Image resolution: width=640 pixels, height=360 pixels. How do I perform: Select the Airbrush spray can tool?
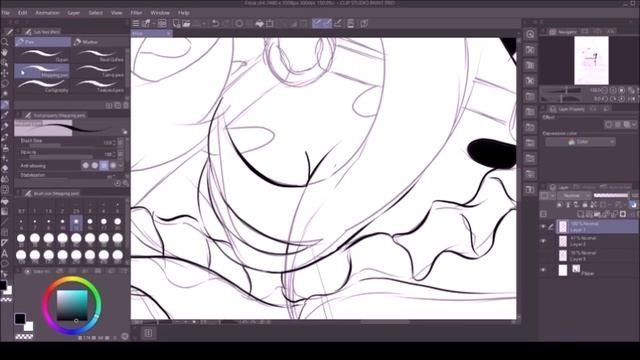5,148
